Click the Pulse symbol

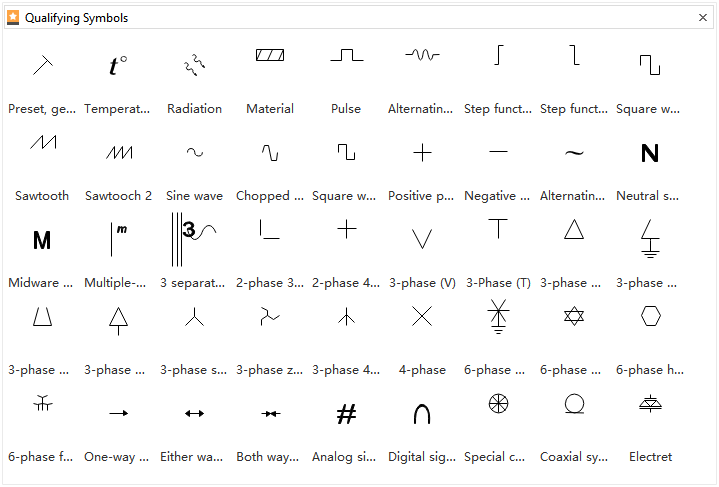click(x=347, y=55)
